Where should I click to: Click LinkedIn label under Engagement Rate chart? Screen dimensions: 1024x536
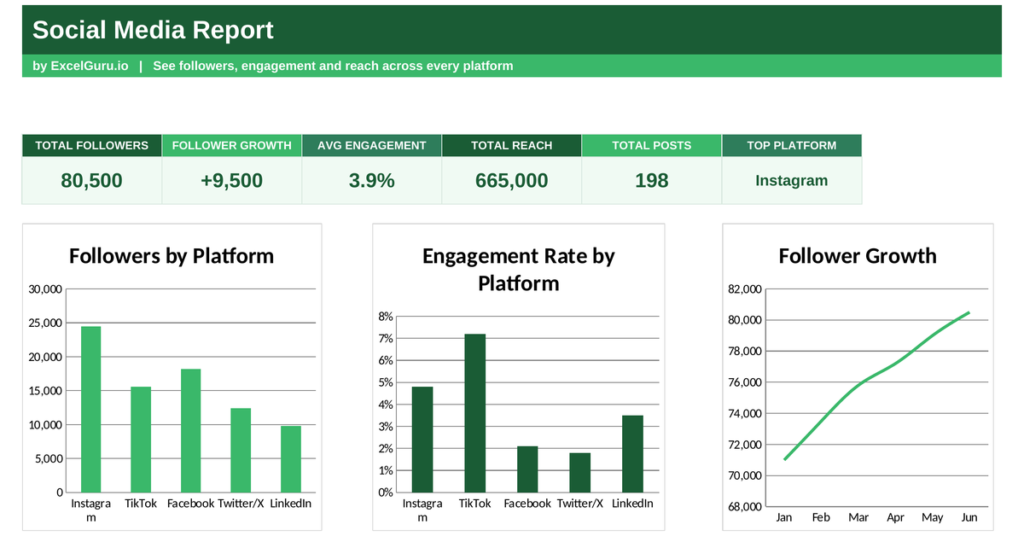pyautogui.click(x=632, y=503)
